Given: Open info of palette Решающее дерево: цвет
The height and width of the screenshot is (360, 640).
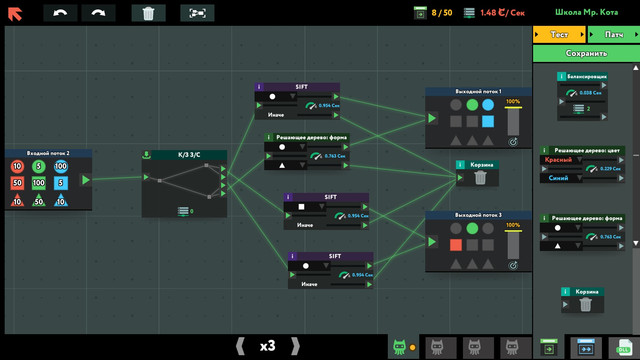Looking at the screenshot, I should click(544, 150).
